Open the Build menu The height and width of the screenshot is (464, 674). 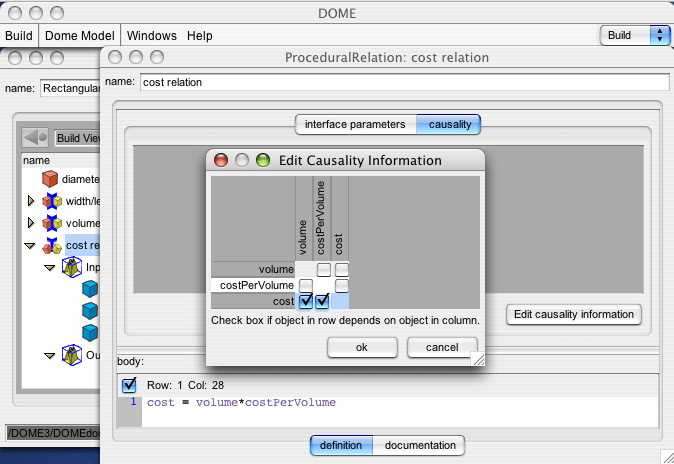[19, 36]
